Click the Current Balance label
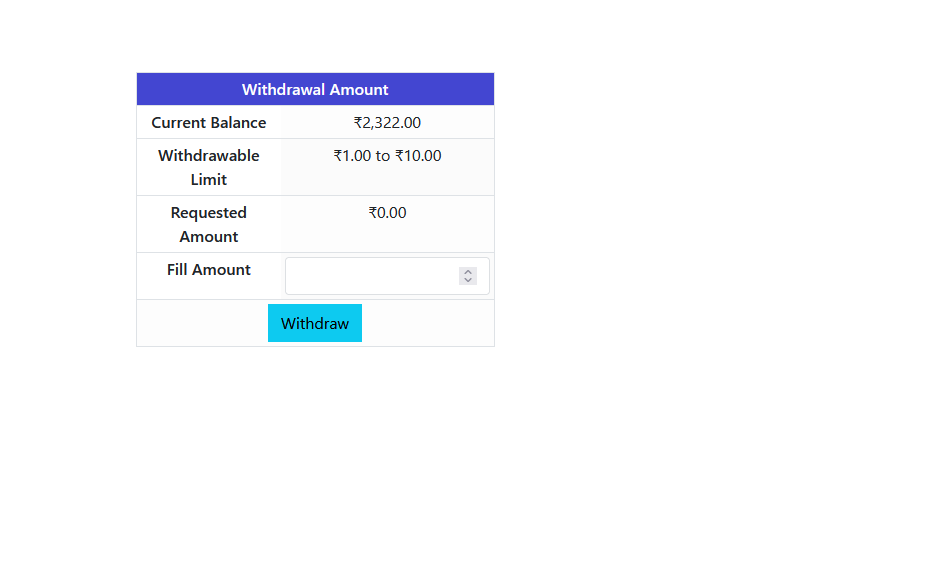950x586 pixels. 208,122
